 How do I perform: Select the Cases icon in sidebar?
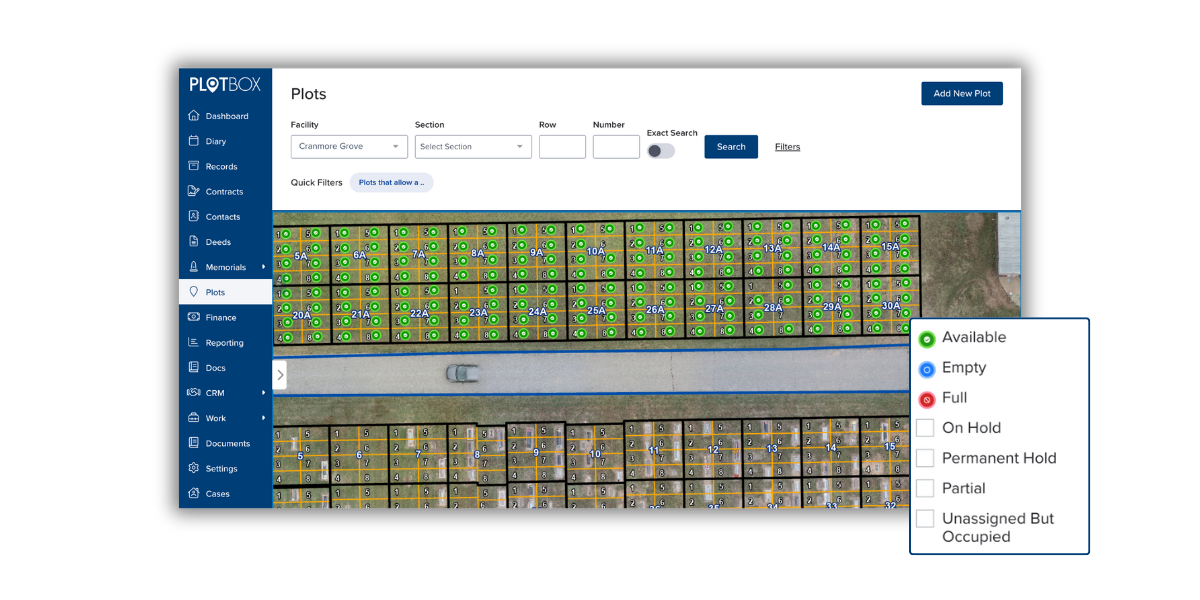(x=194, y=493)
